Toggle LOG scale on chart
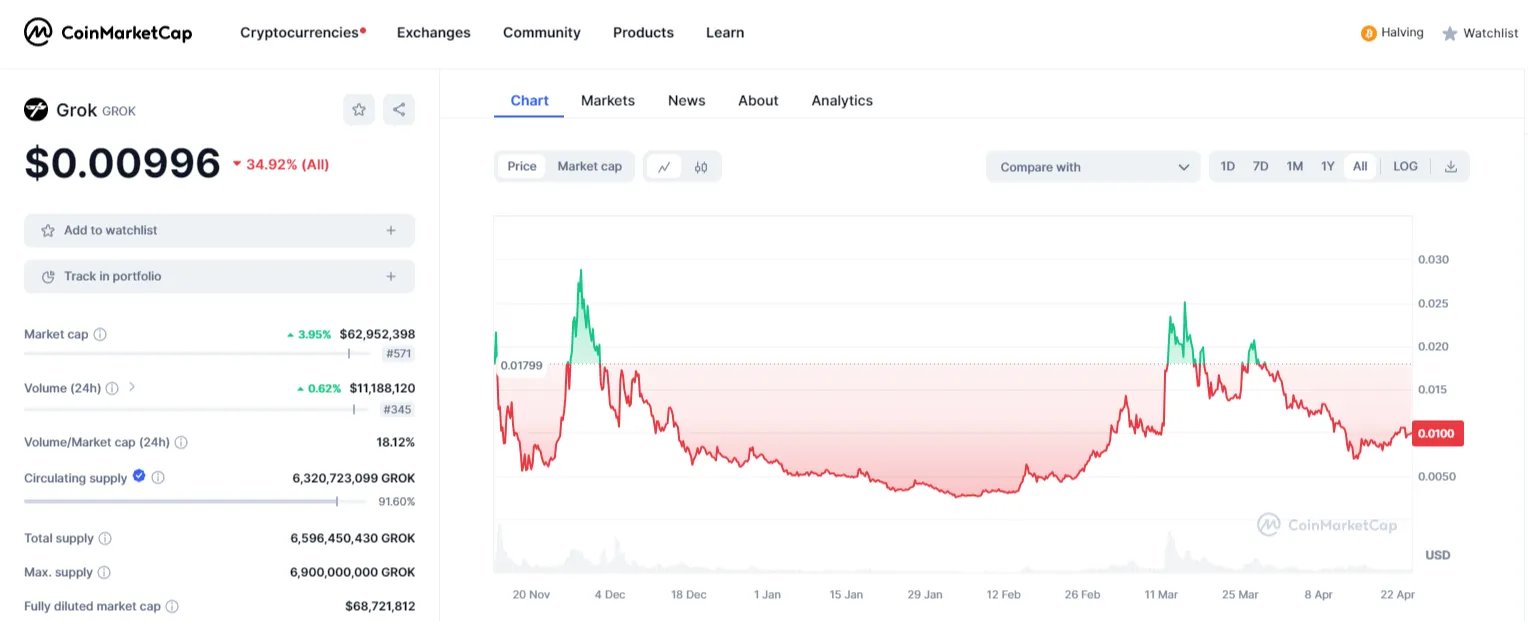 click(1405, 167)
